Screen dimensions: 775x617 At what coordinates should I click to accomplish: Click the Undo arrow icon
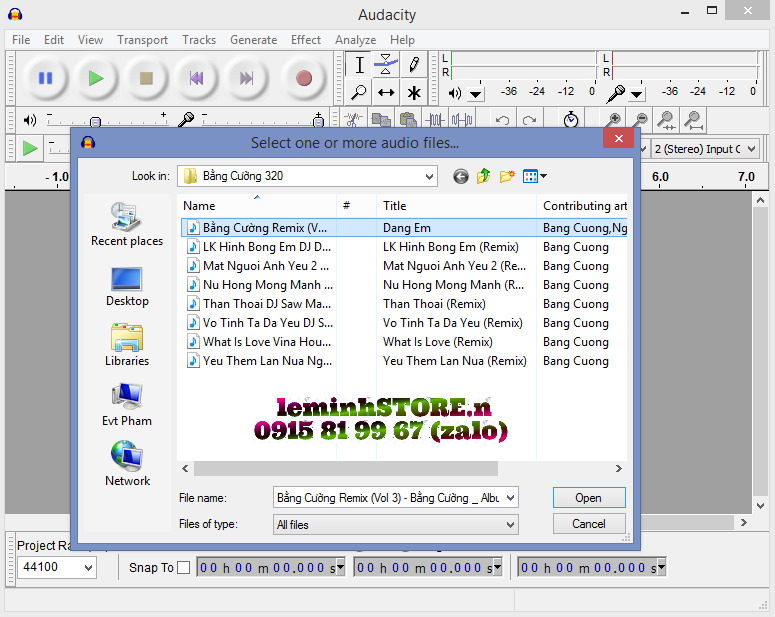(502, 120)
